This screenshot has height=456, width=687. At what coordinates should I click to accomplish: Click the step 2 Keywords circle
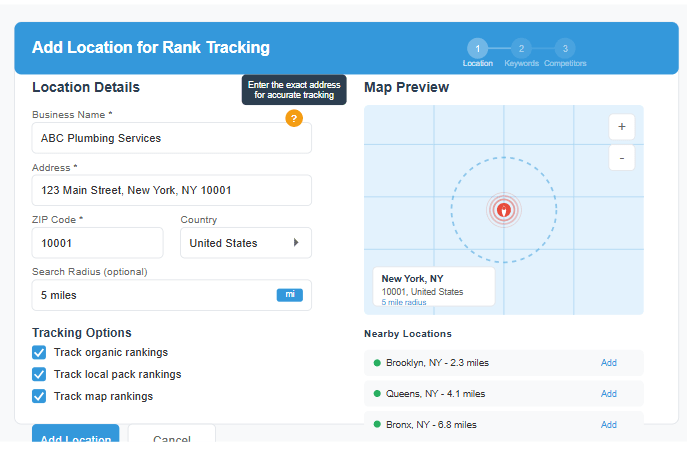click(x=521, y=48)
